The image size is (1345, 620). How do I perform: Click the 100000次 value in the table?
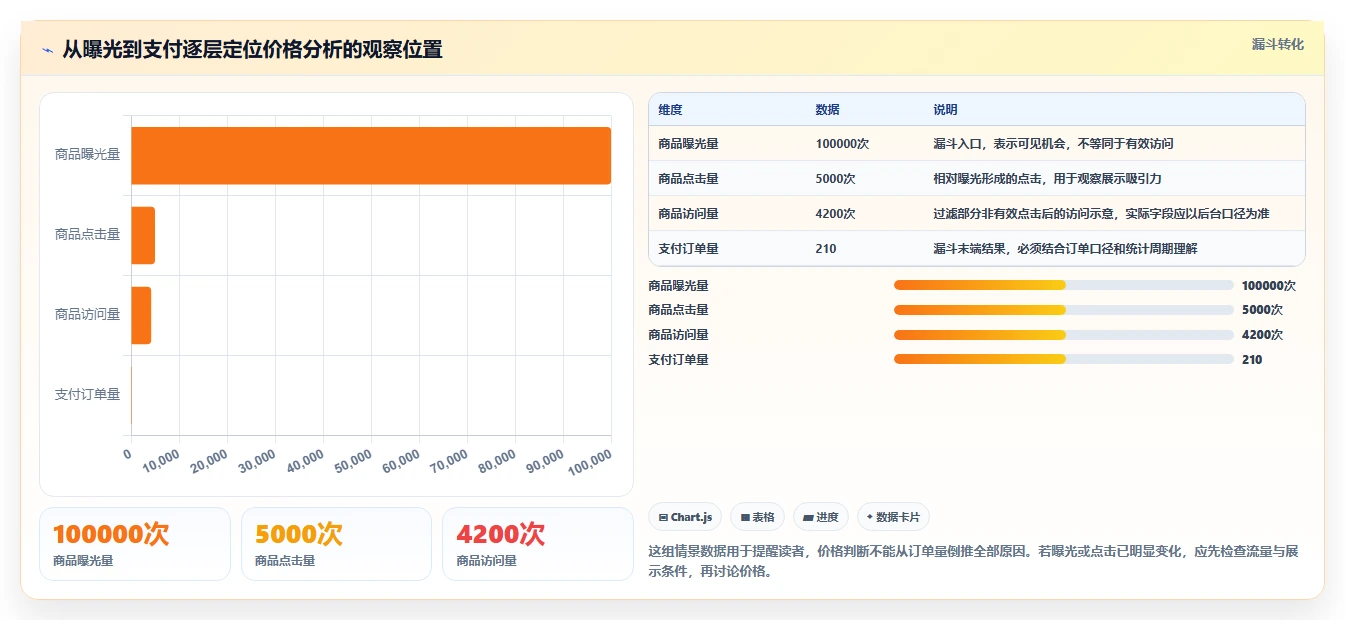pyautogui.click(x=842, y=144)
